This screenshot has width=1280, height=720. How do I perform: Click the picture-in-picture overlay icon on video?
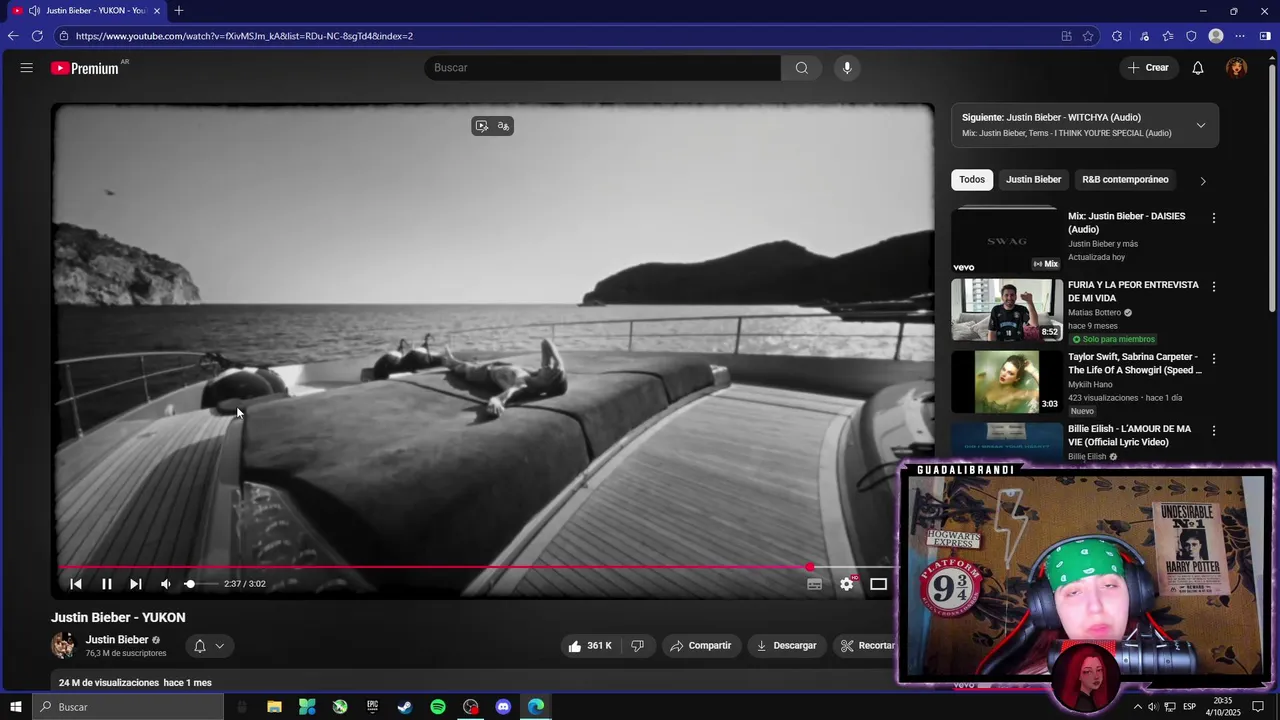(482, 126)
